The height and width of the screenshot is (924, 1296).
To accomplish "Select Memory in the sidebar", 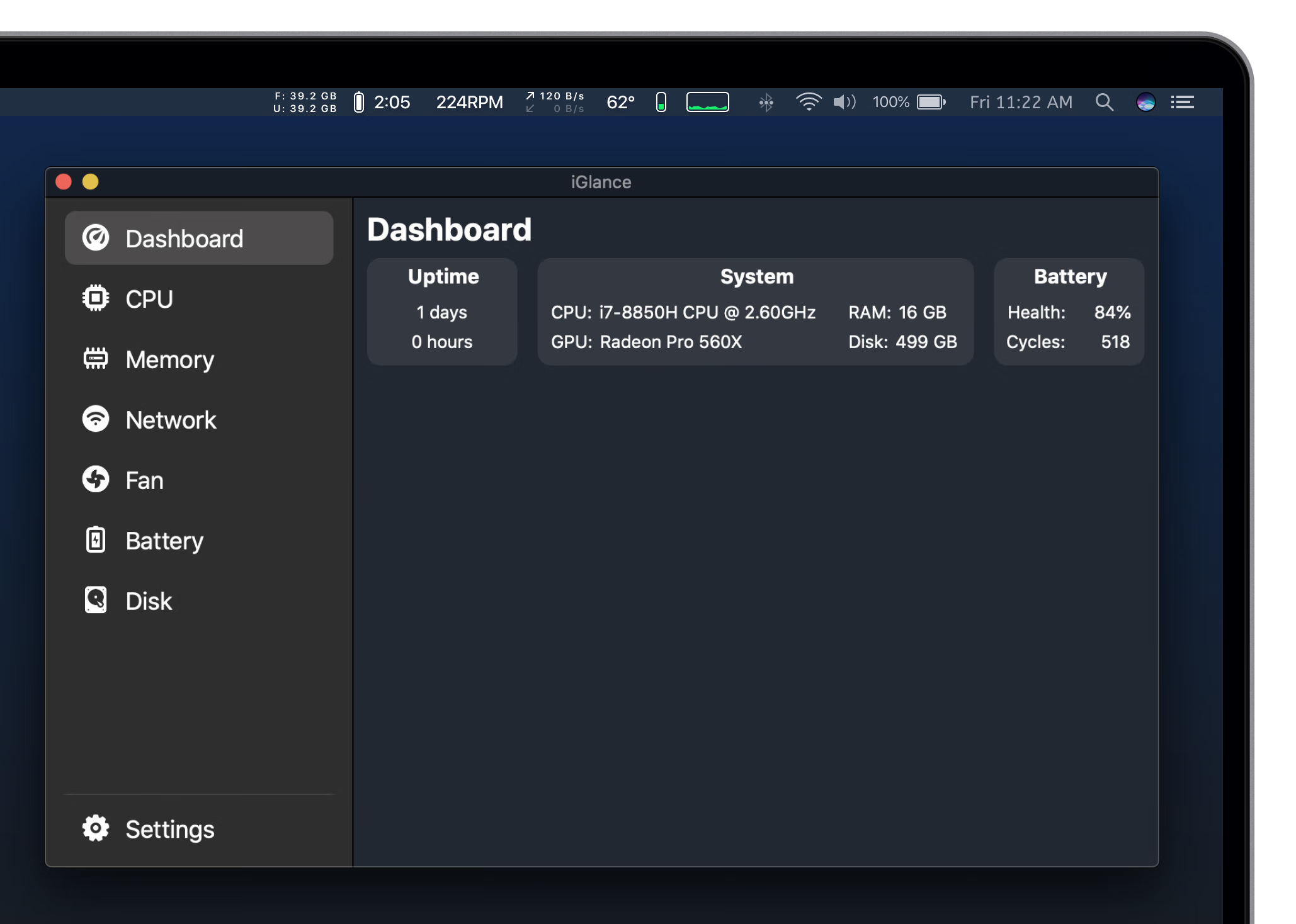I will point(199,359).
